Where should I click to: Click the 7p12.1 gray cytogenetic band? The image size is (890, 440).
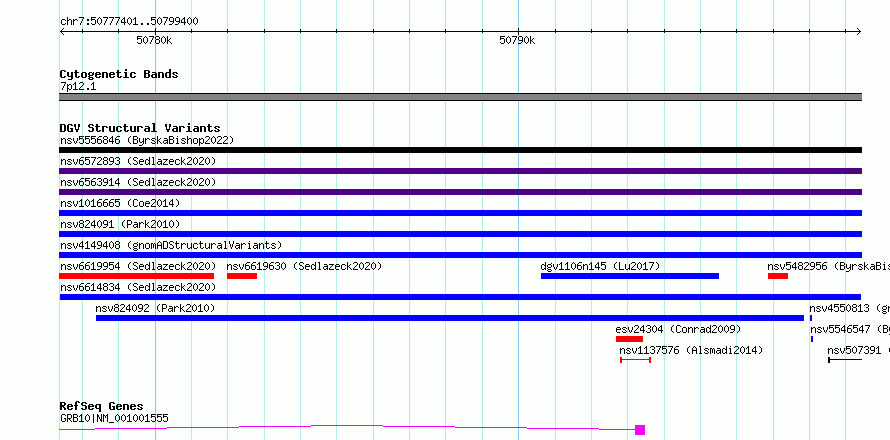460,97
